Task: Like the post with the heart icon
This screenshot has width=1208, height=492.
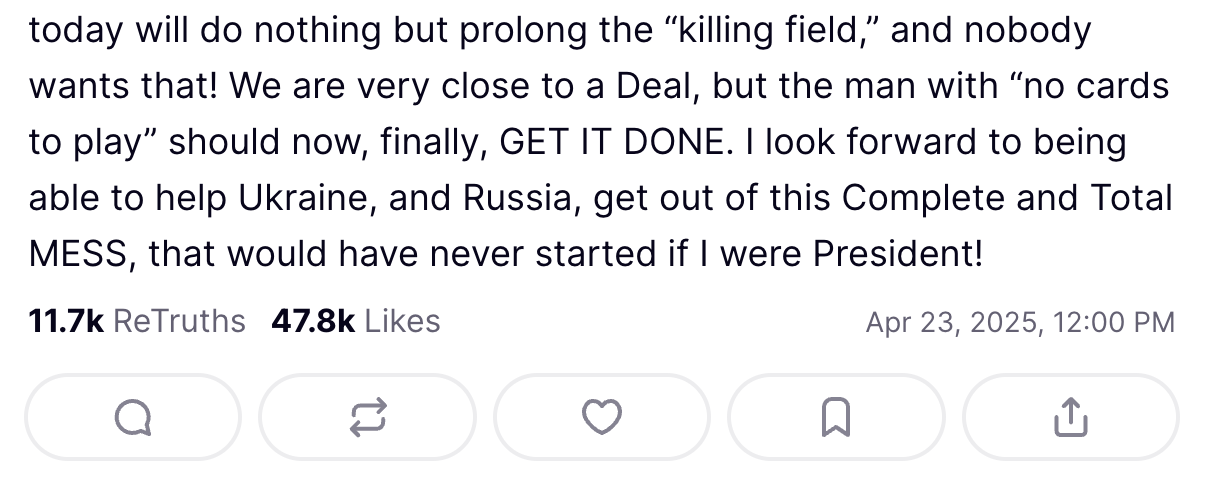Action: tap(602, 417)
